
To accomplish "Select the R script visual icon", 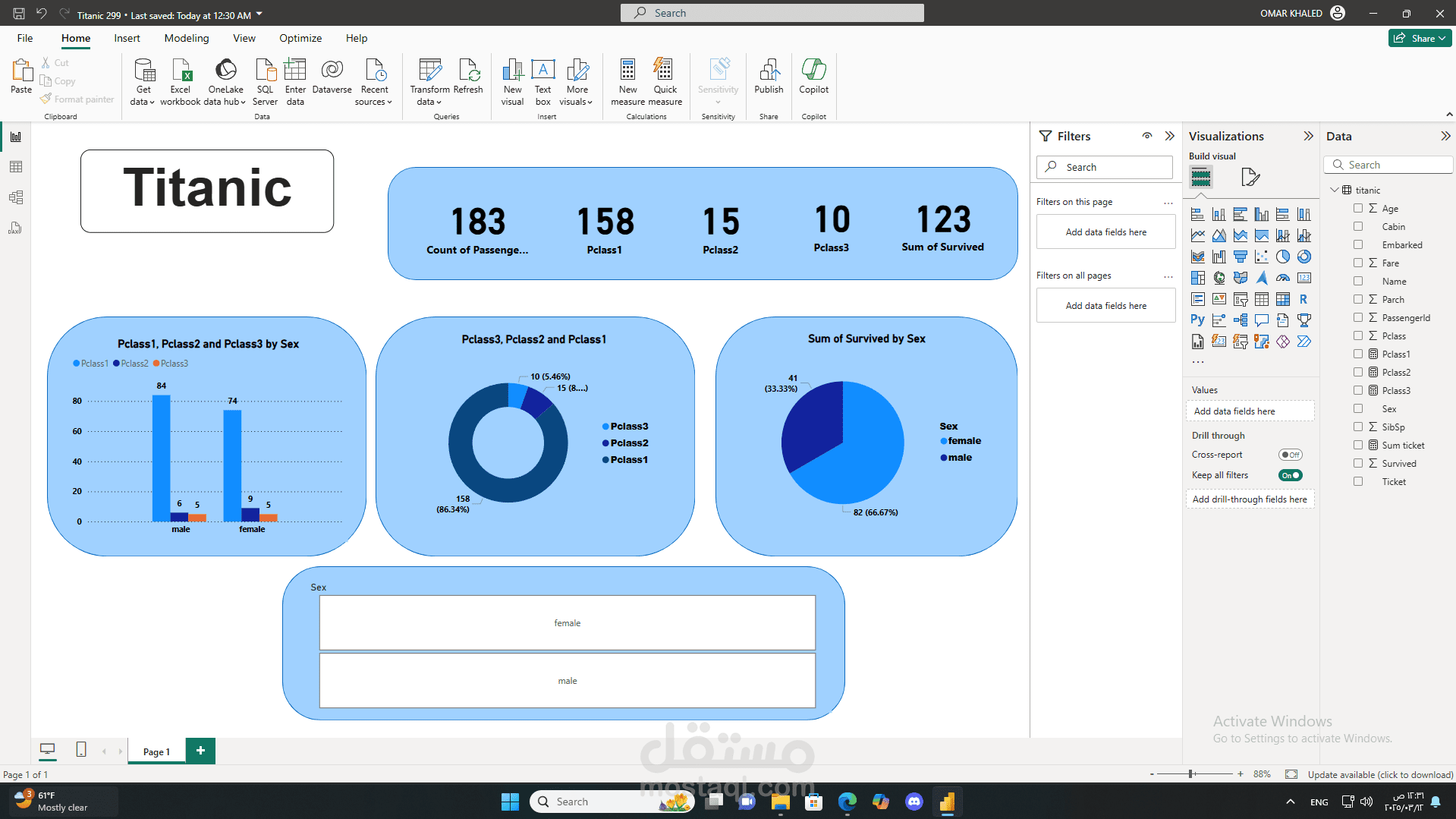I will 1303,299.
